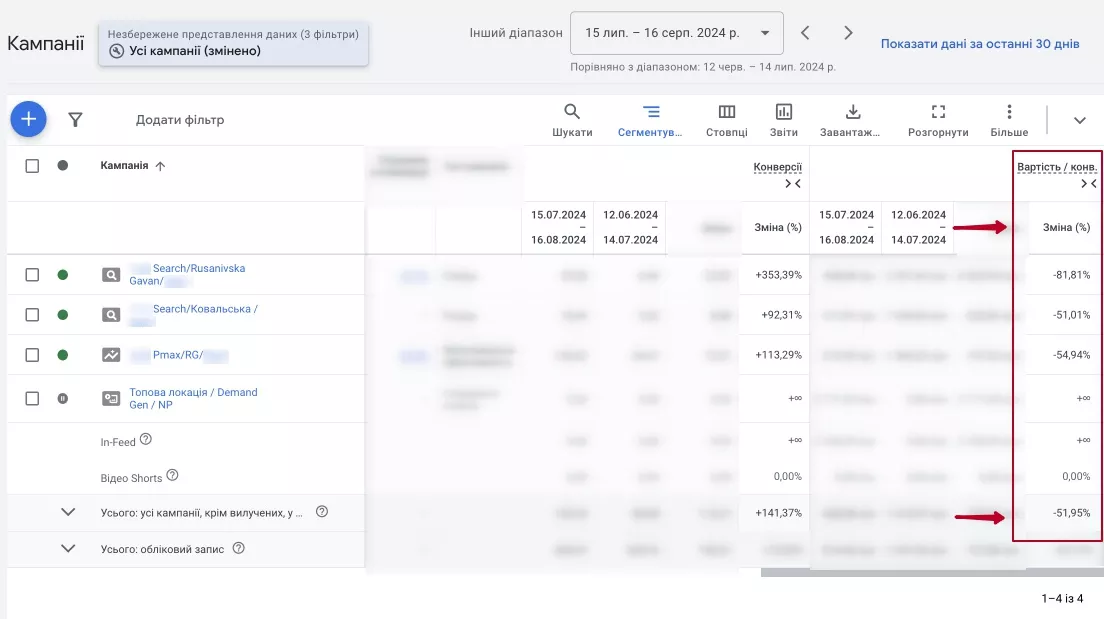Screen dimensions: 1104x619
Task: Click search campaign icon in Rusanivska row
Action: coord(111,275)
